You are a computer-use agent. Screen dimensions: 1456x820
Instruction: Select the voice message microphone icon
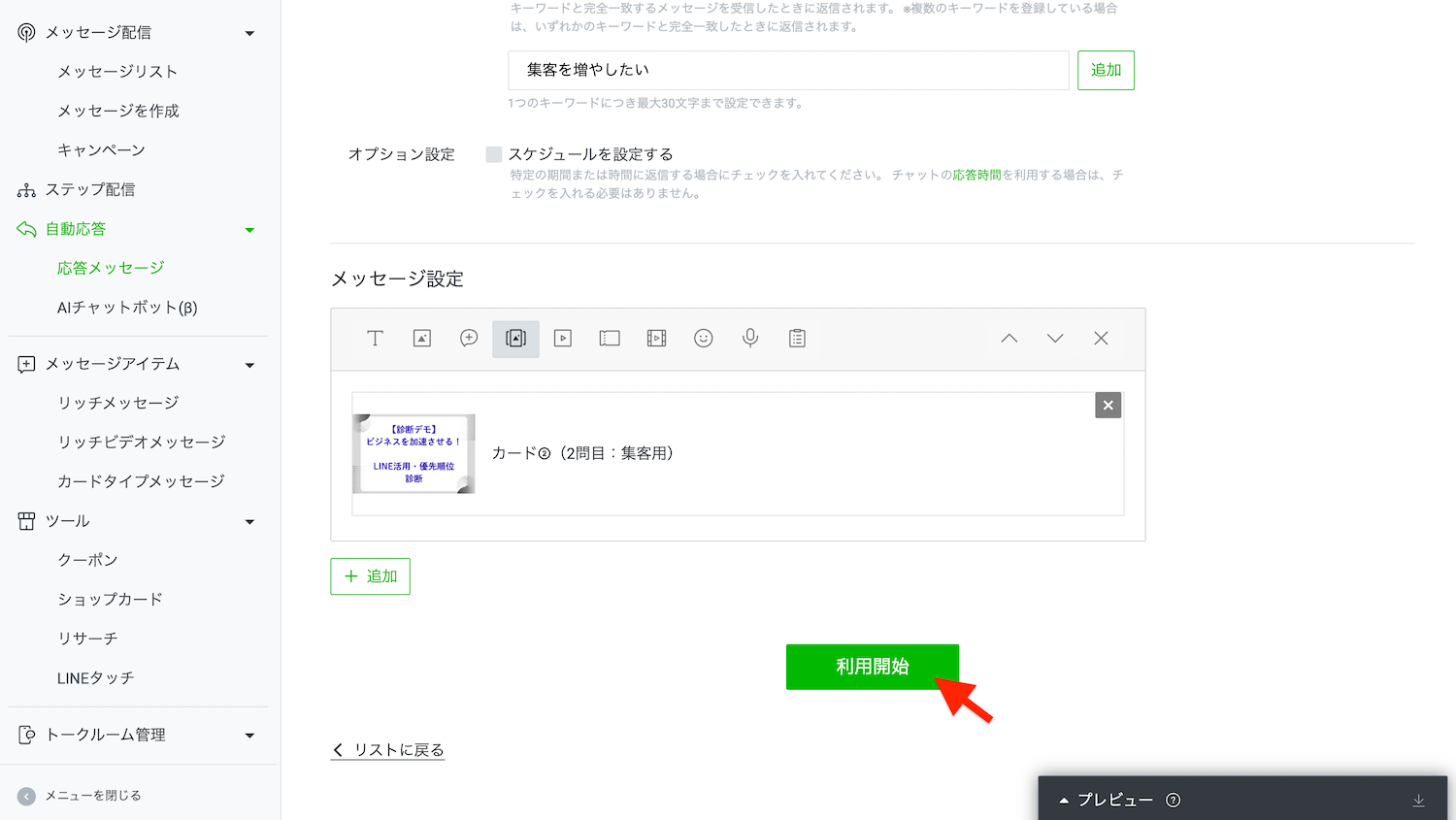click(750, 339)
